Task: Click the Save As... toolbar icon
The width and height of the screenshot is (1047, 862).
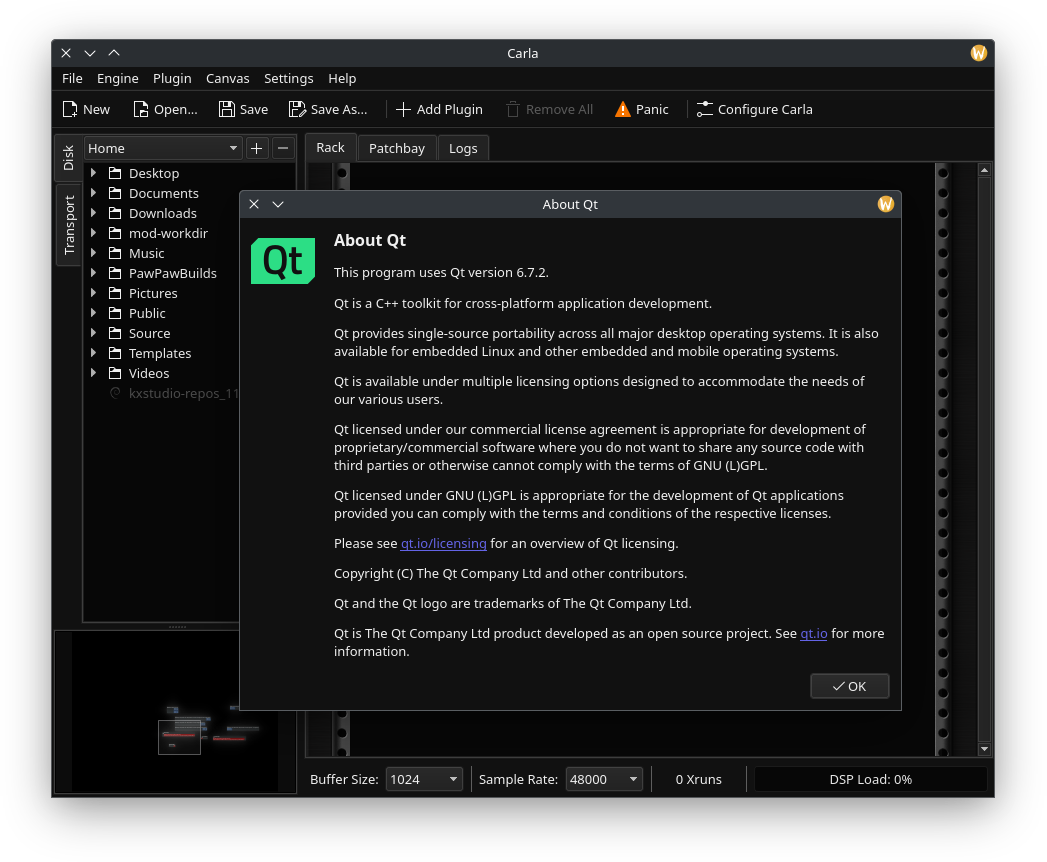Action: 297,110
